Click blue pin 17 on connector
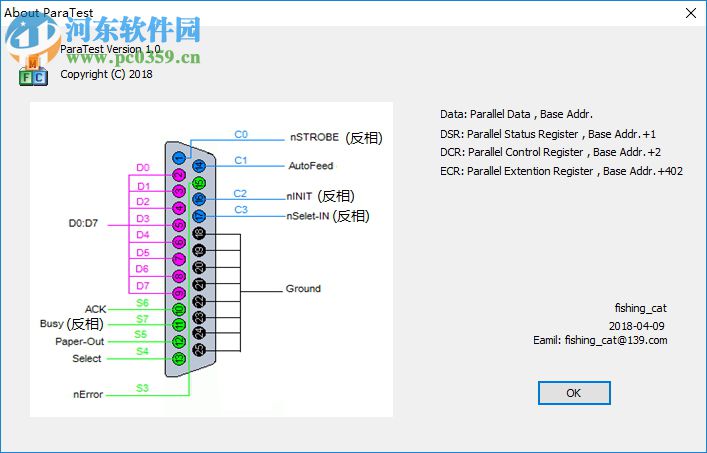 [199, 216]
